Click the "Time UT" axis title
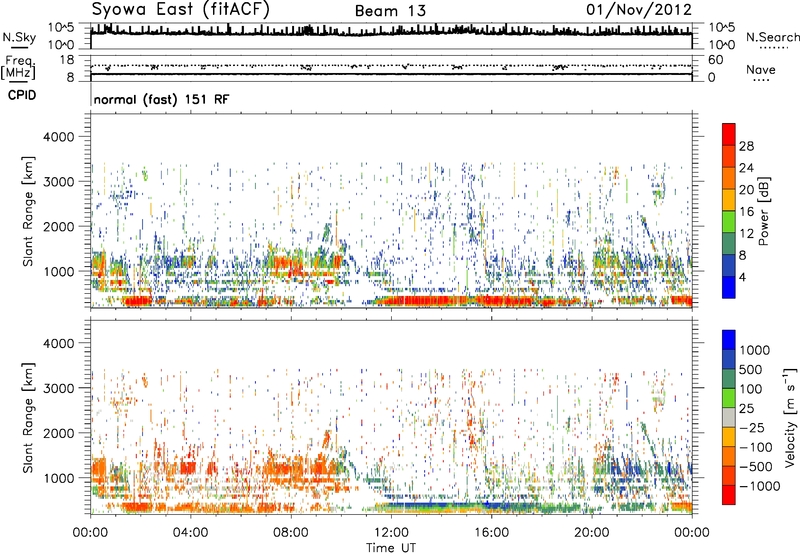The height and width of the screenshot is (554, 800). [391, 548]
